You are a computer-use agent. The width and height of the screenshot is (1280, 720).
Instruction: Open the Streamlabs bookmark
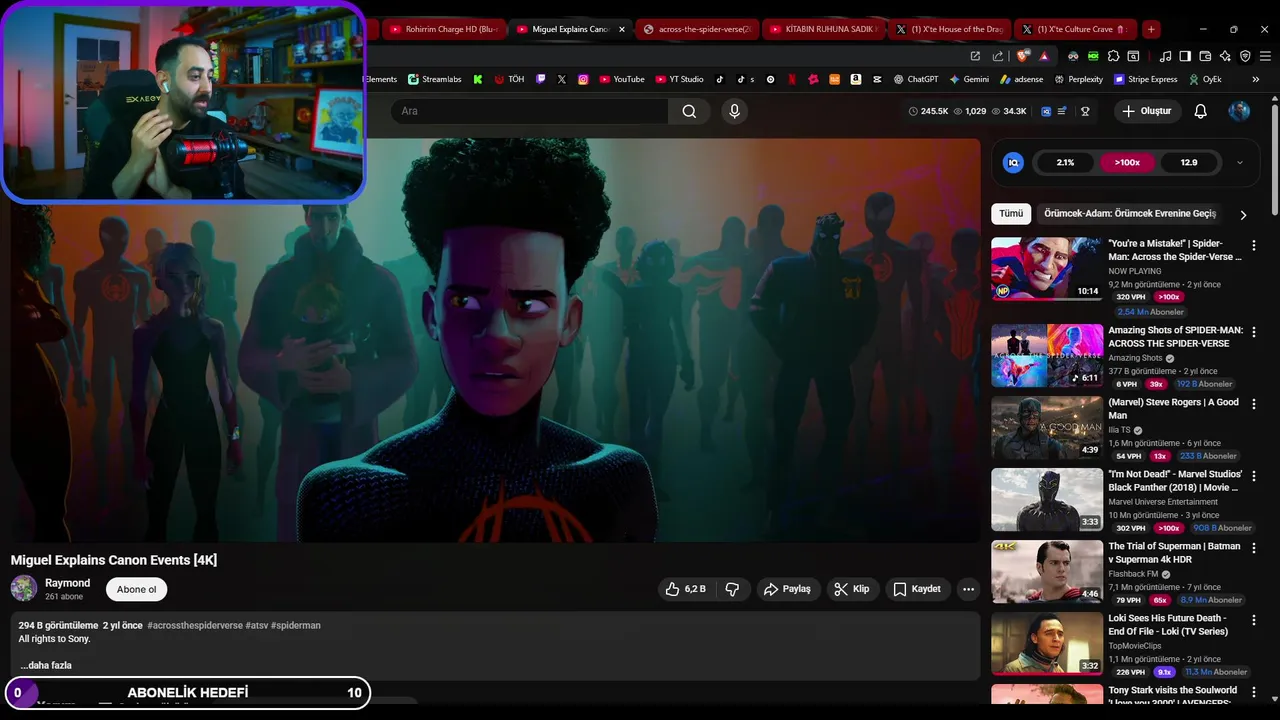[x=435, y=79]
